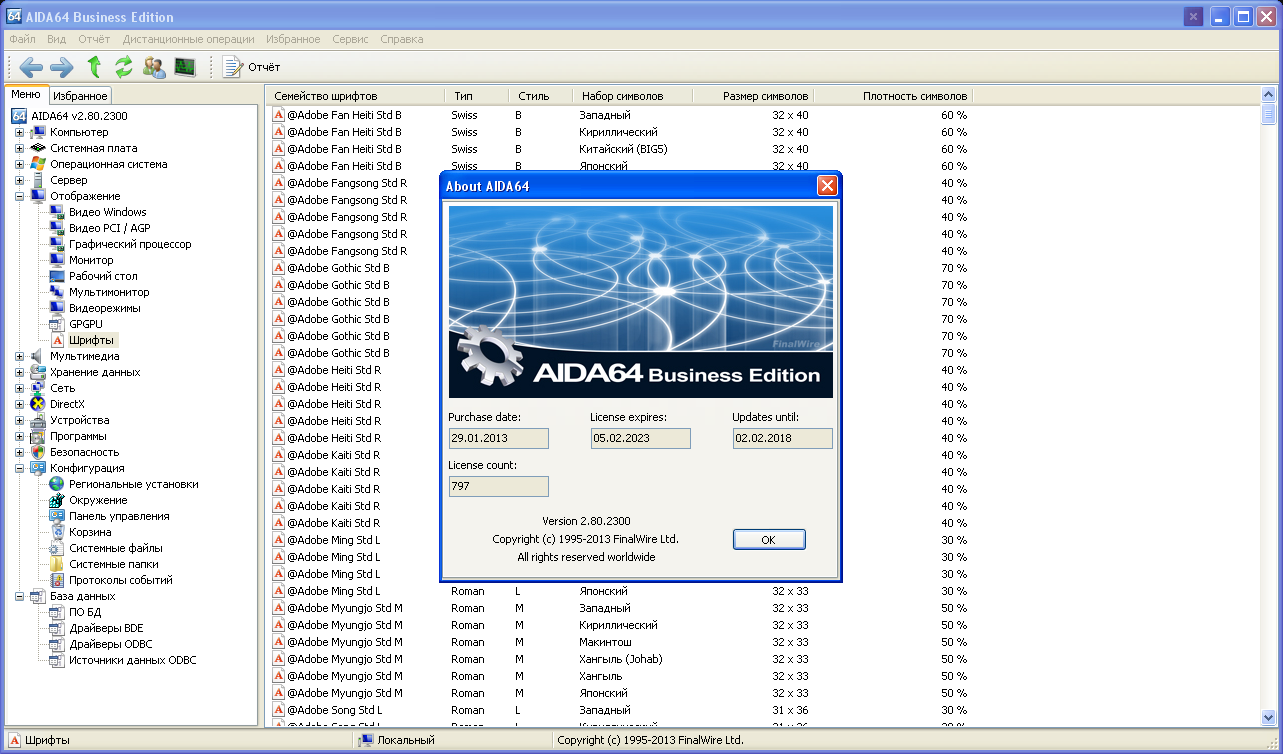Click the Отчёт report toolbar button
Viewport: 1283px width, 754px height.
[251, 67]
